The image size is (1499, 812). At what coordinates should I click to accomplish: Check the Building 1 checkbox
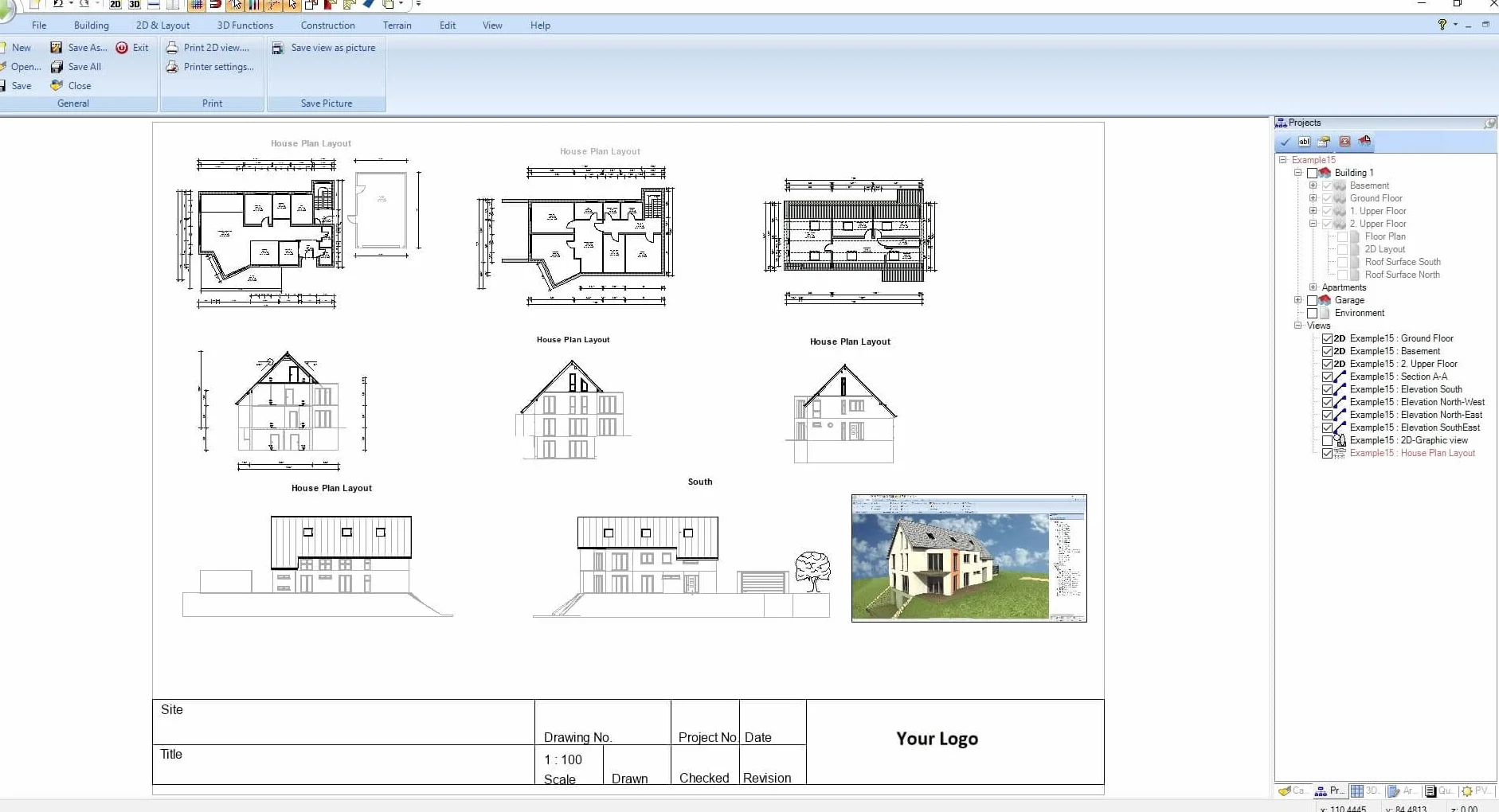click(1312, 173)
